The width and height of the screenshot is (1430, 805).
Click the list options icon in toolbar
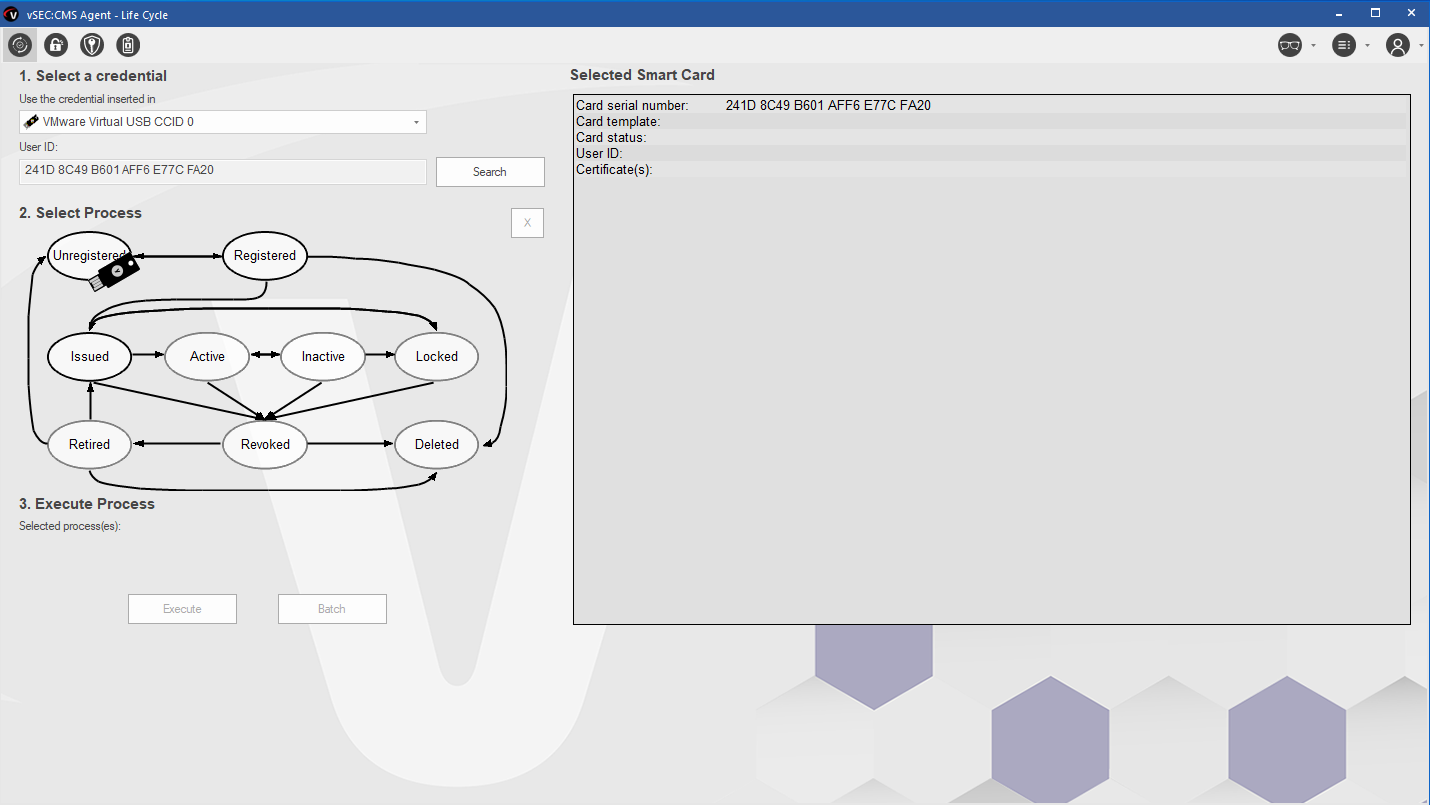(x=1344, y=45)
